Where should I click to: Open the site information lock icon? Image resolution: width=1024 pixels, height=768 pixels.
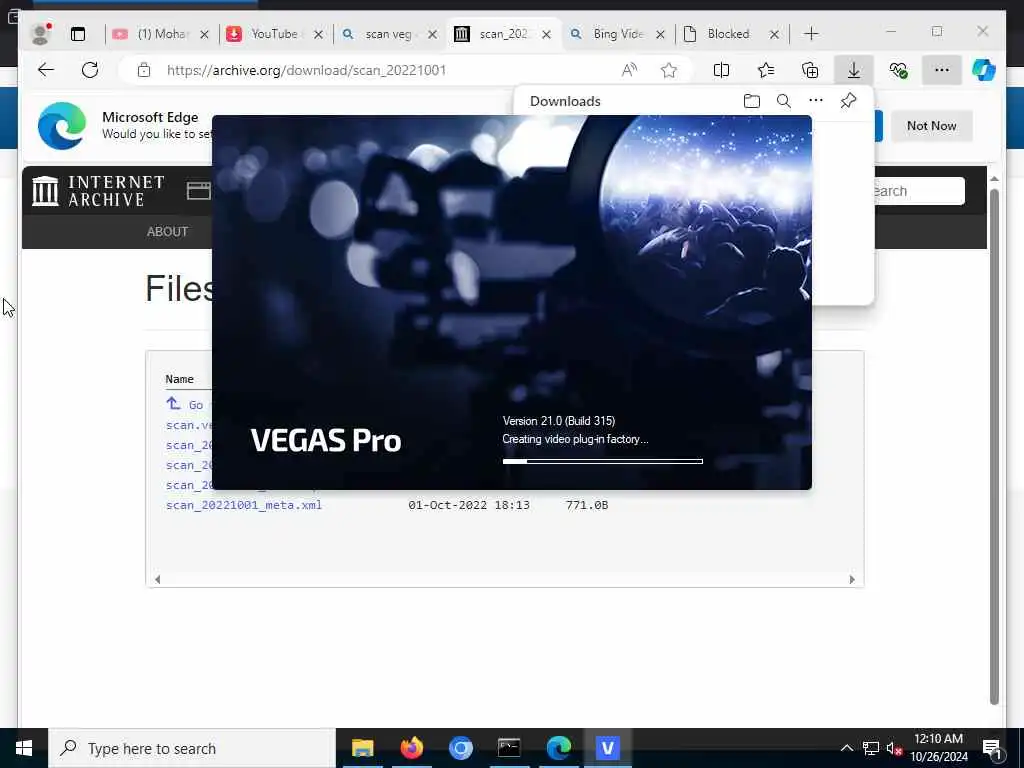click(144, 70)
